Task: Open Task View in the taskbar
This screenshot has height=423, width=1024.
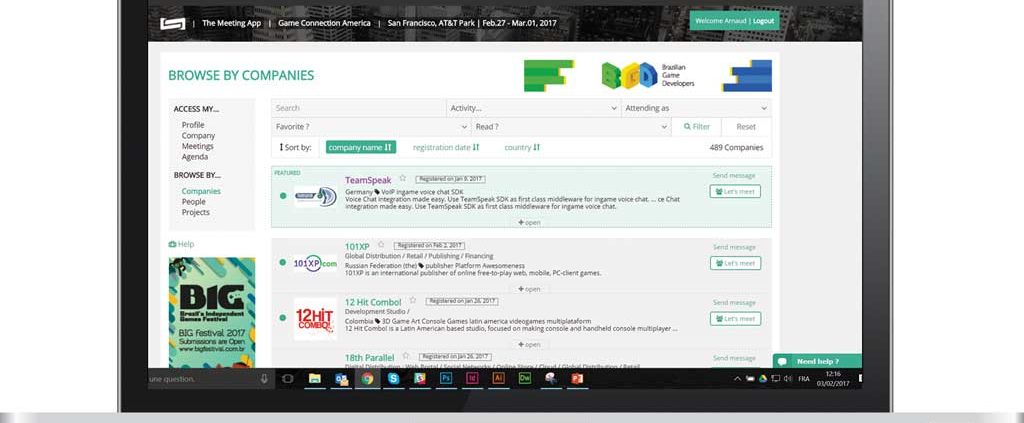Action: click(x=287, y=379)
